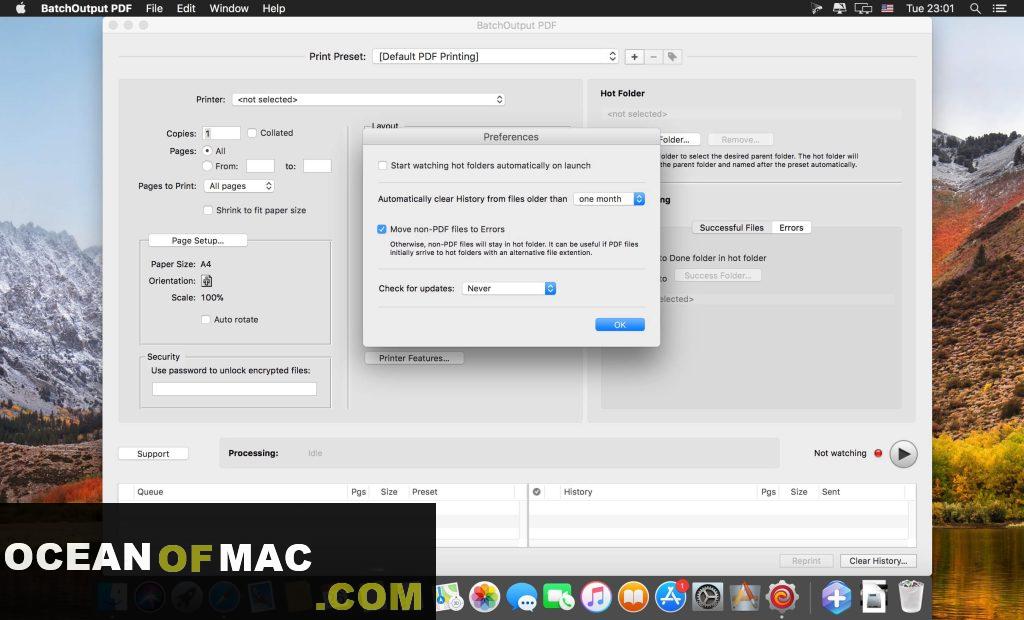Open the Check for updates dropdown

point(509,289)
